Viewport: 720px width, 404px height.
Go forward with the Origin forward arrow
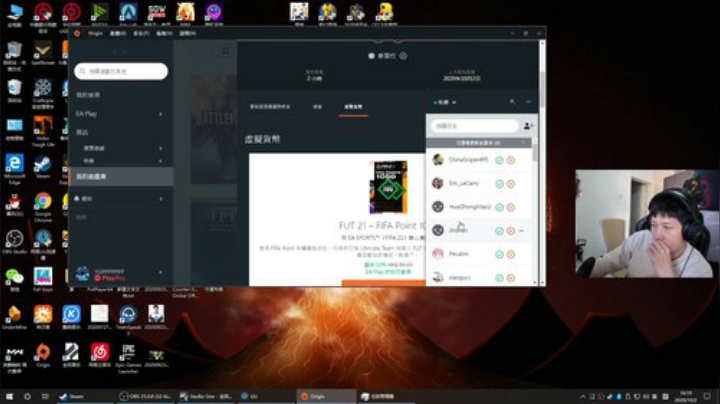coord(124,51)
